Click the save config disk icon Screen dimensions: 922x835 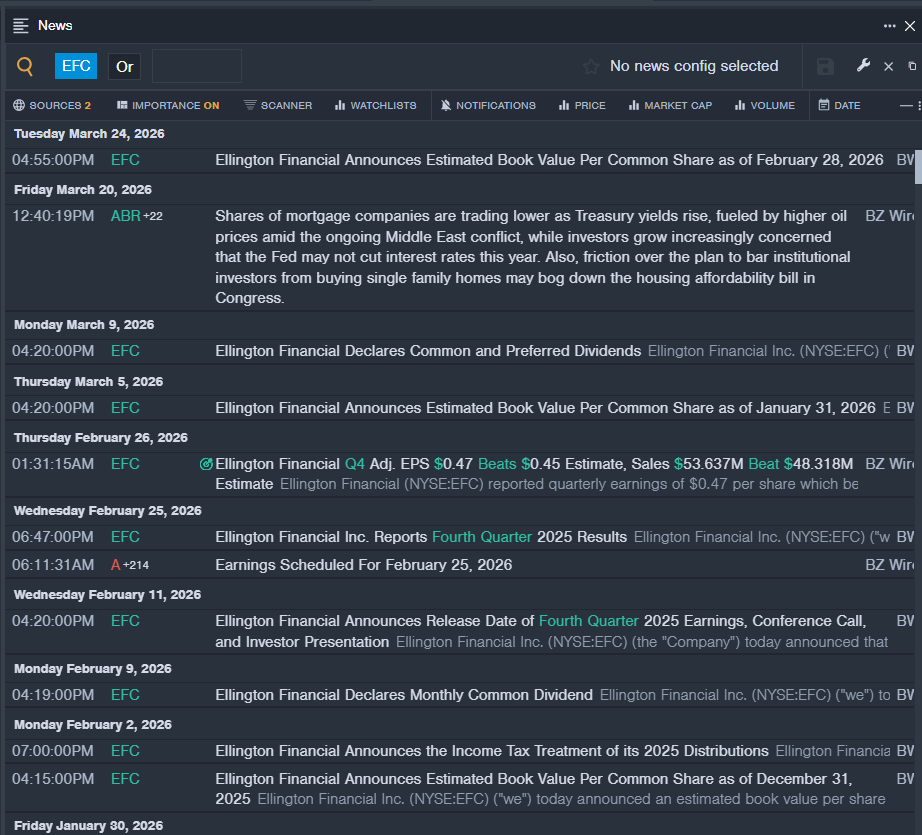pos(825,67)
